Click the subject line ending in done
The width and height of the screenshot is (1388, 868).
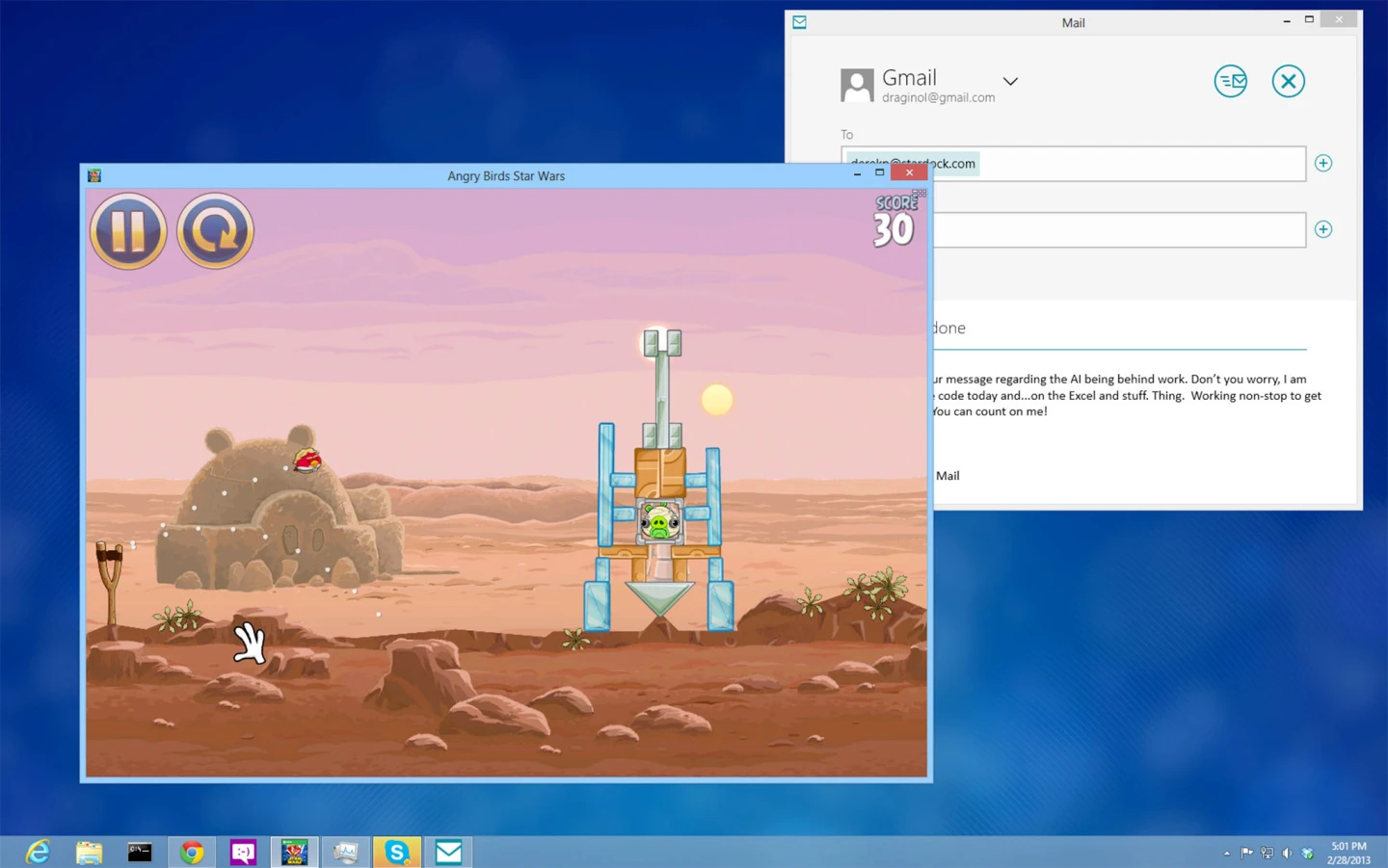point(1119,329)
